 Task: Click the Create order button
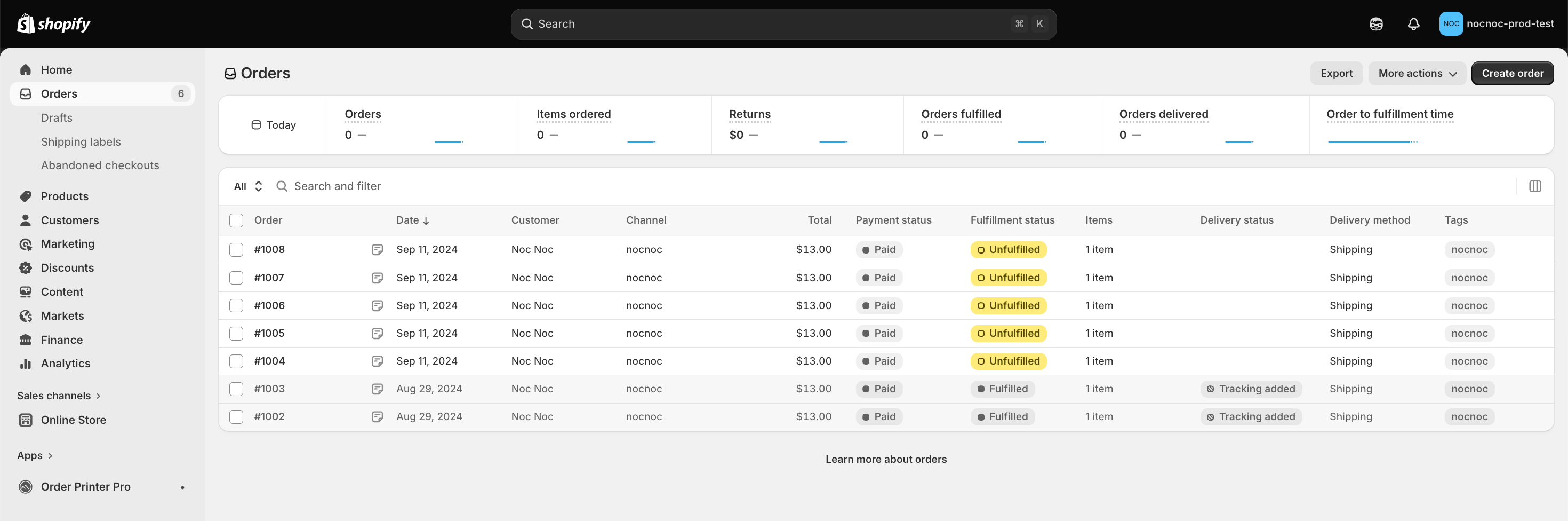click(x=1512, y=73)
